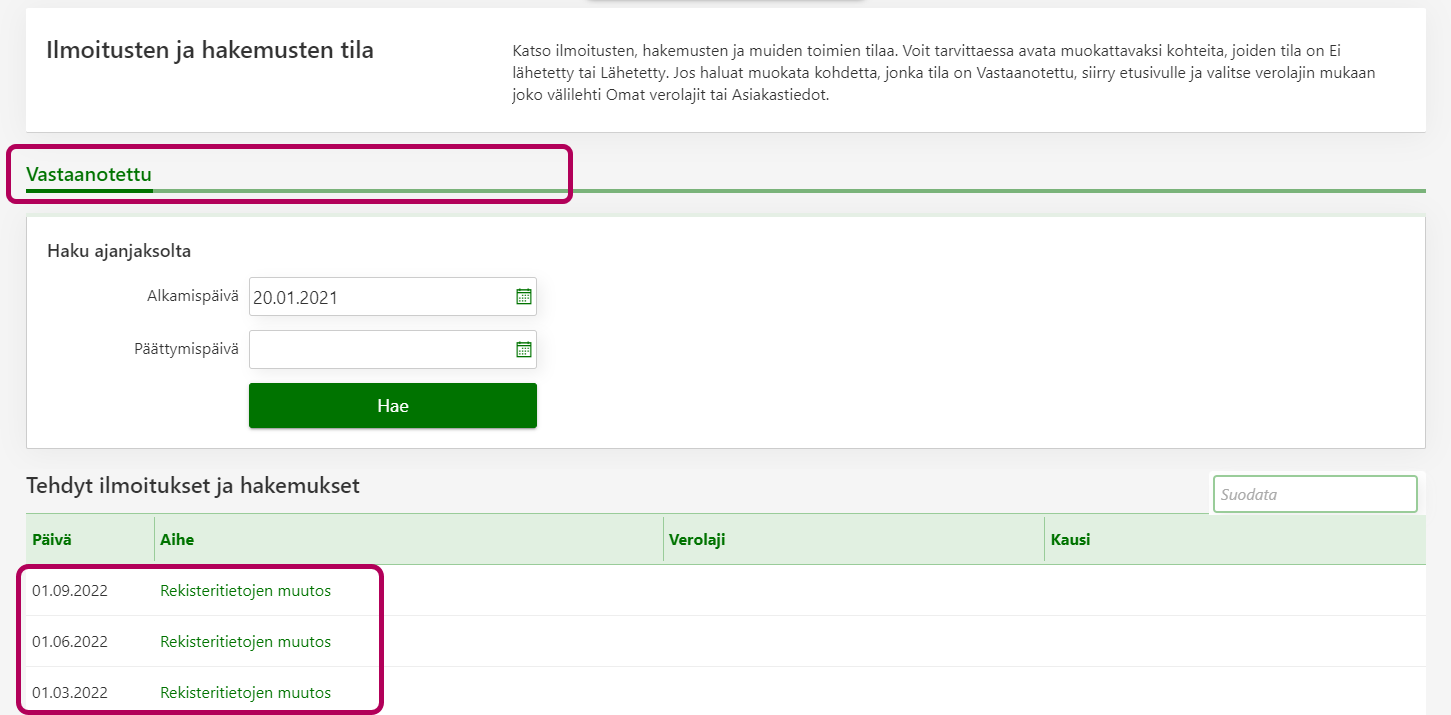Open Rekisteritietojen muutos dated 01.09.2022
The height and width of the screenshot is (715, 1451).
click(245, 591)
